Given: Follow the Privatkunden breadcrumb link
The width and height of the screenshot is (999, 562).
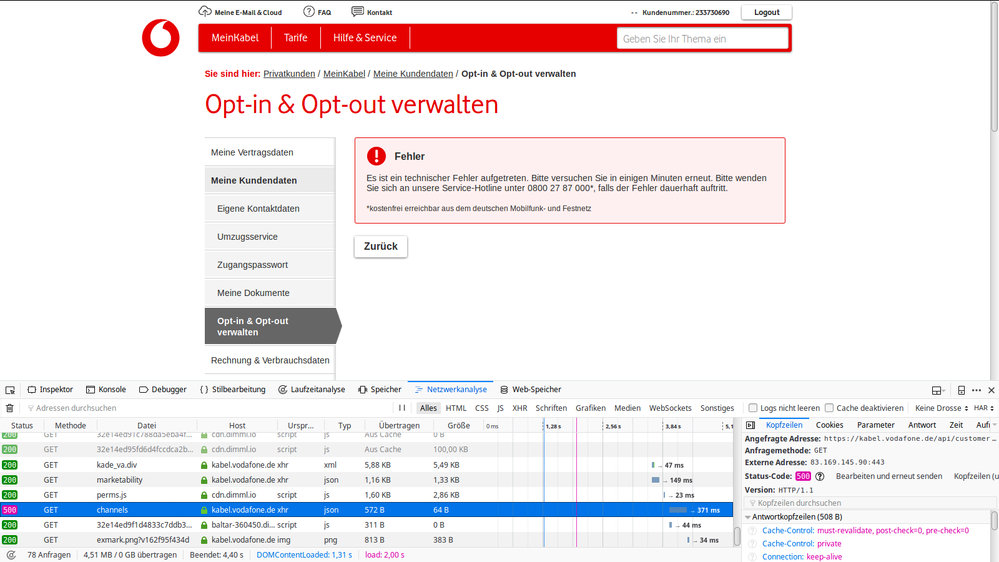Looking at the screenshot, I should coord(289,74).
